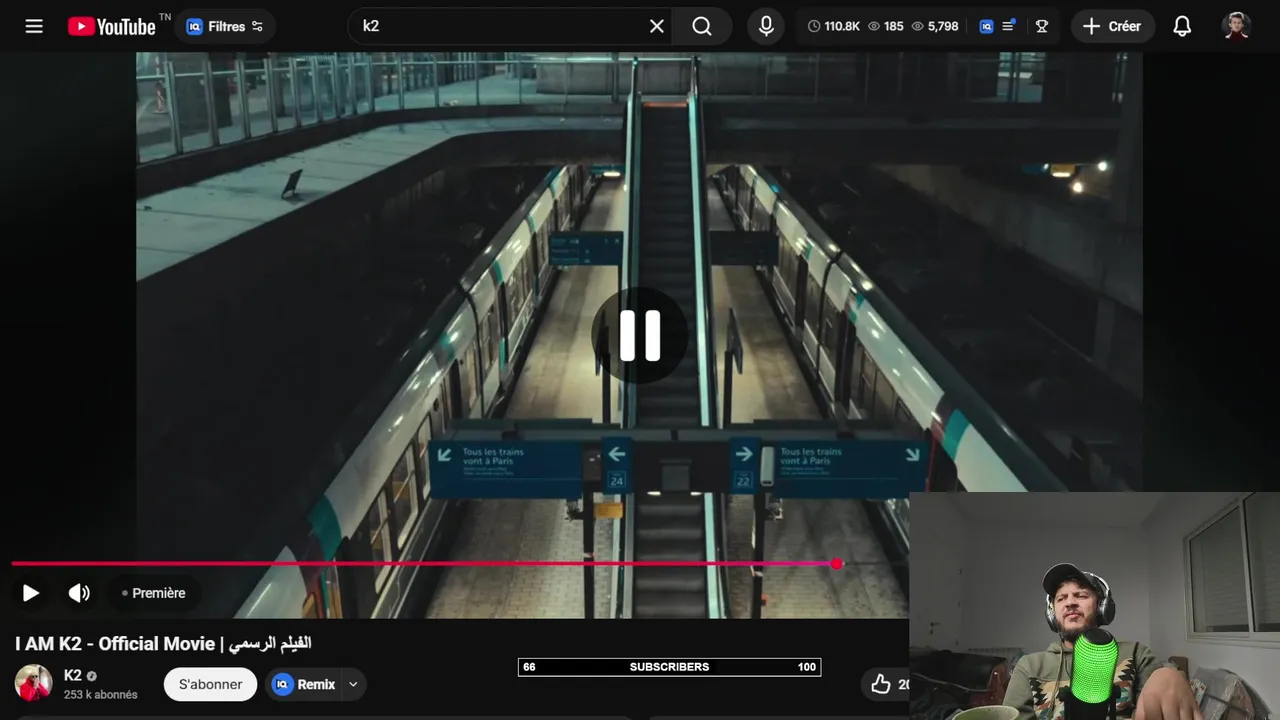
Task: Click the eye 185 views stat
Action: pos(885,26)
